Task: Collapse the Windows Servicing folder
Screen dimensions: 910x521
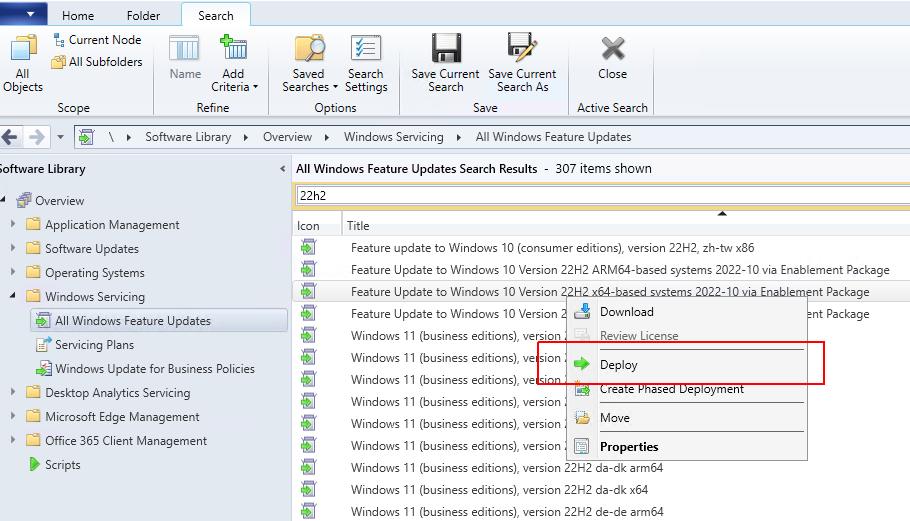Action: click(13, 296)
